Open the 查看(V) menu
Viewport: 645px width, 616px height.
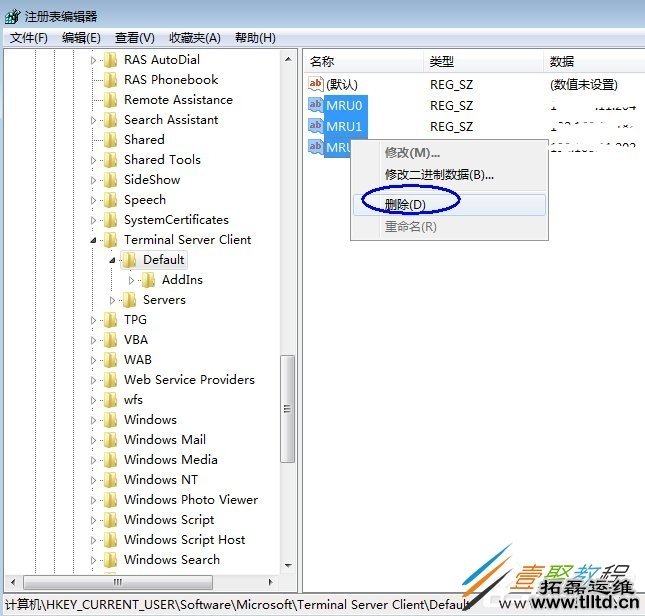click(135, 38)
